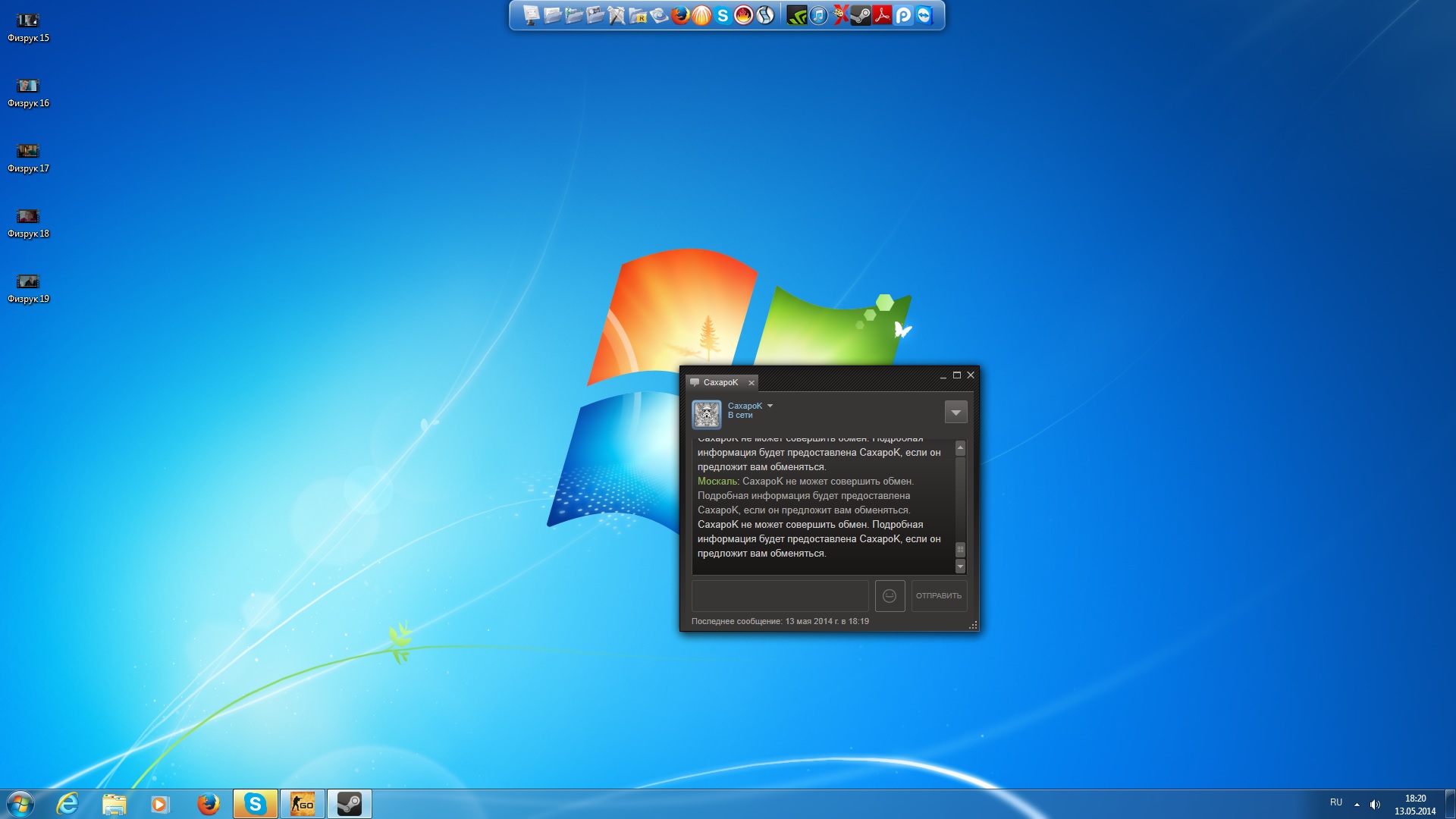
Task: Open the Физрук 17 video file
Action: [x=28, y=158]
